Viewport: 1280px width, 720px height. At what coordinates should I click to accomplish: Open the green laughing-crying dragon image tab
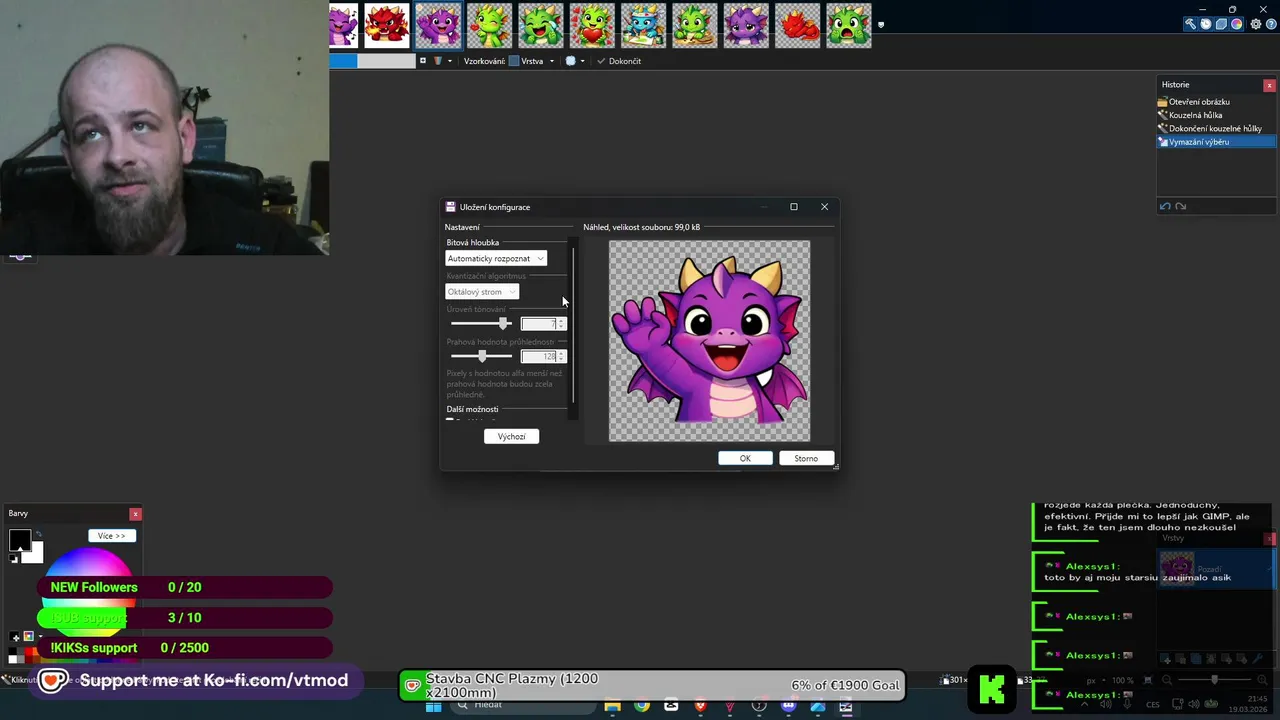pos(540,25)
